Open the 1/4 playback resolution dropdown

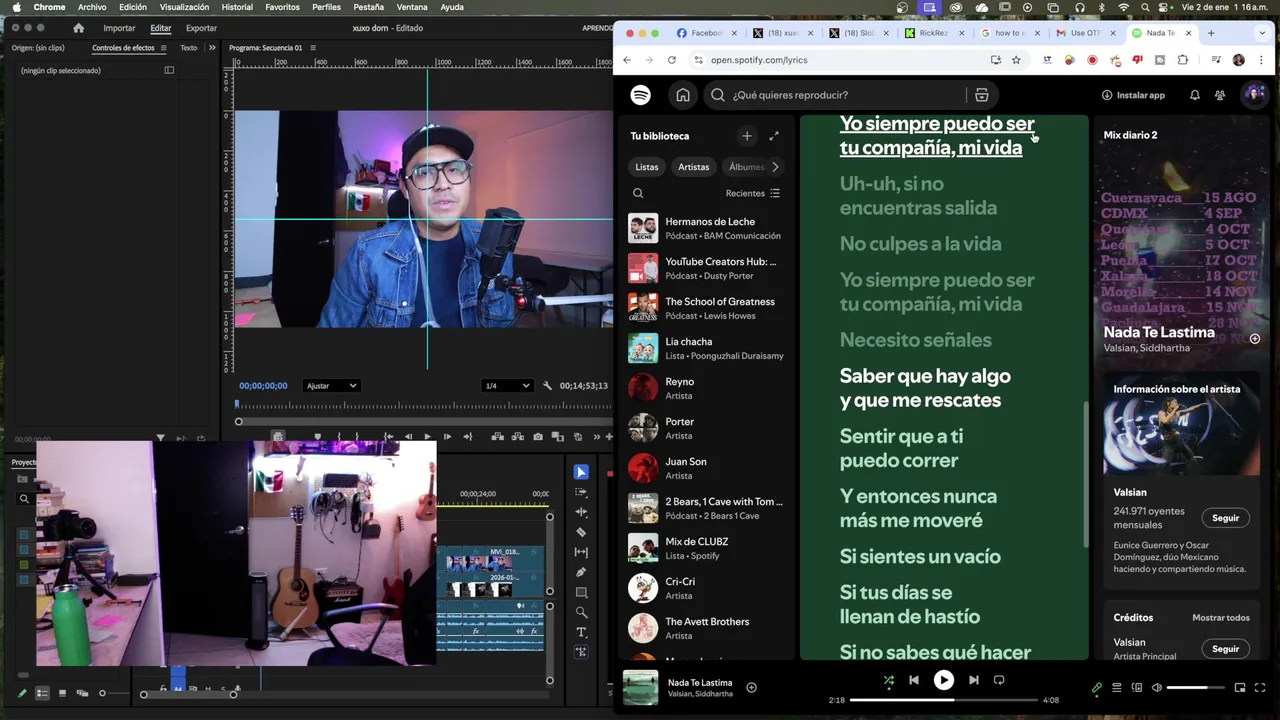tap(506, 386)
